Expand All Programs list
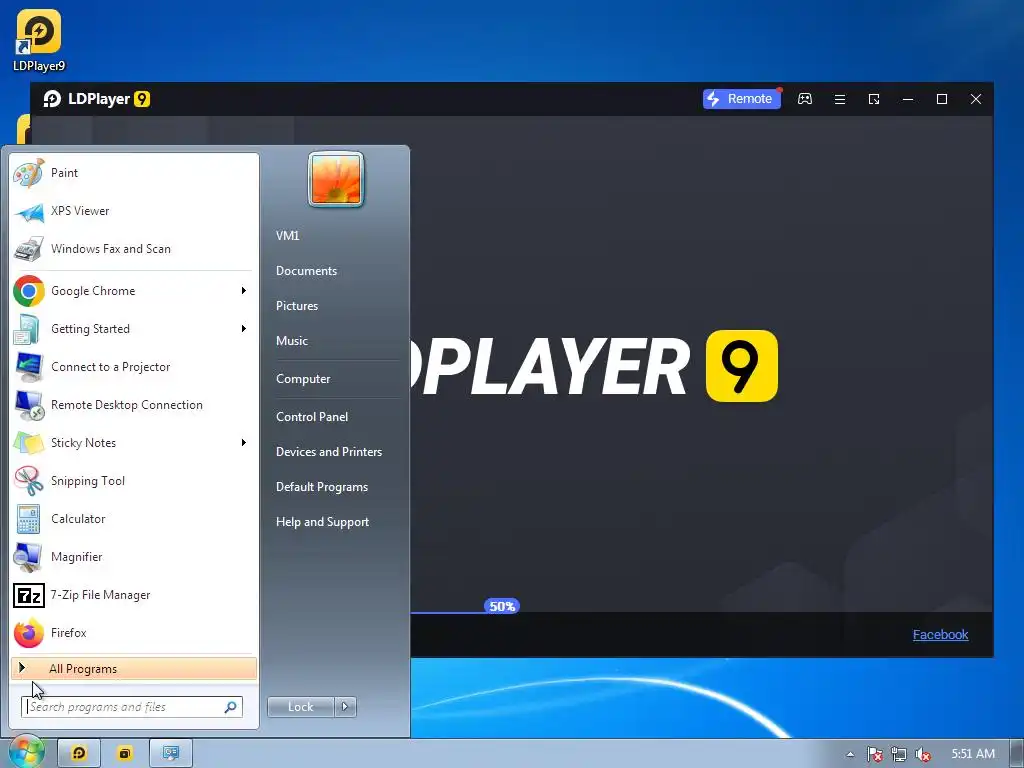 134,669
